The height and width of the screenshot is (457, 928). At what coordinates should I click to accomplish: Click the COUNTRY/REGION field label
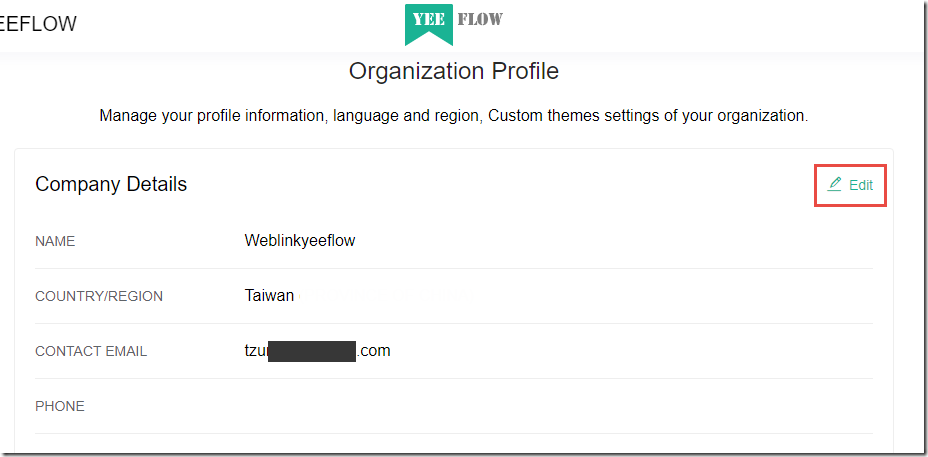tap(99, 297)
